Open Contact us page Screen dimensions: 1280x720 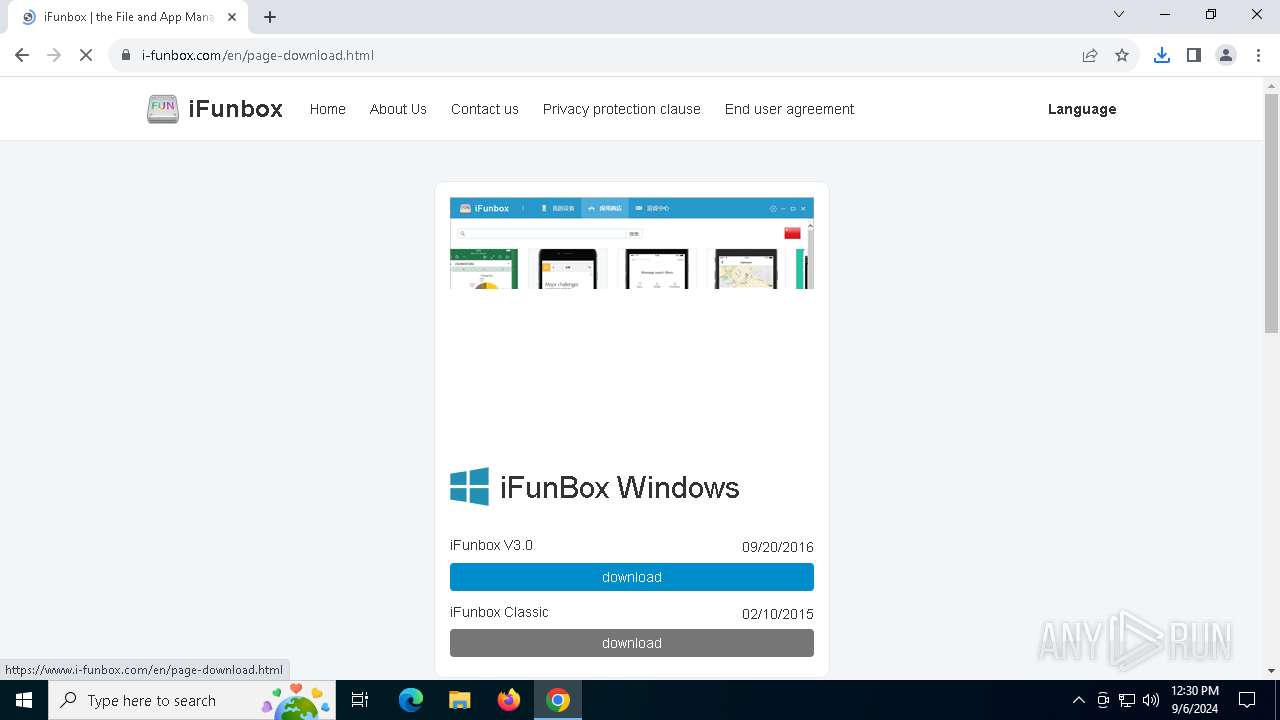coord(484,109)
